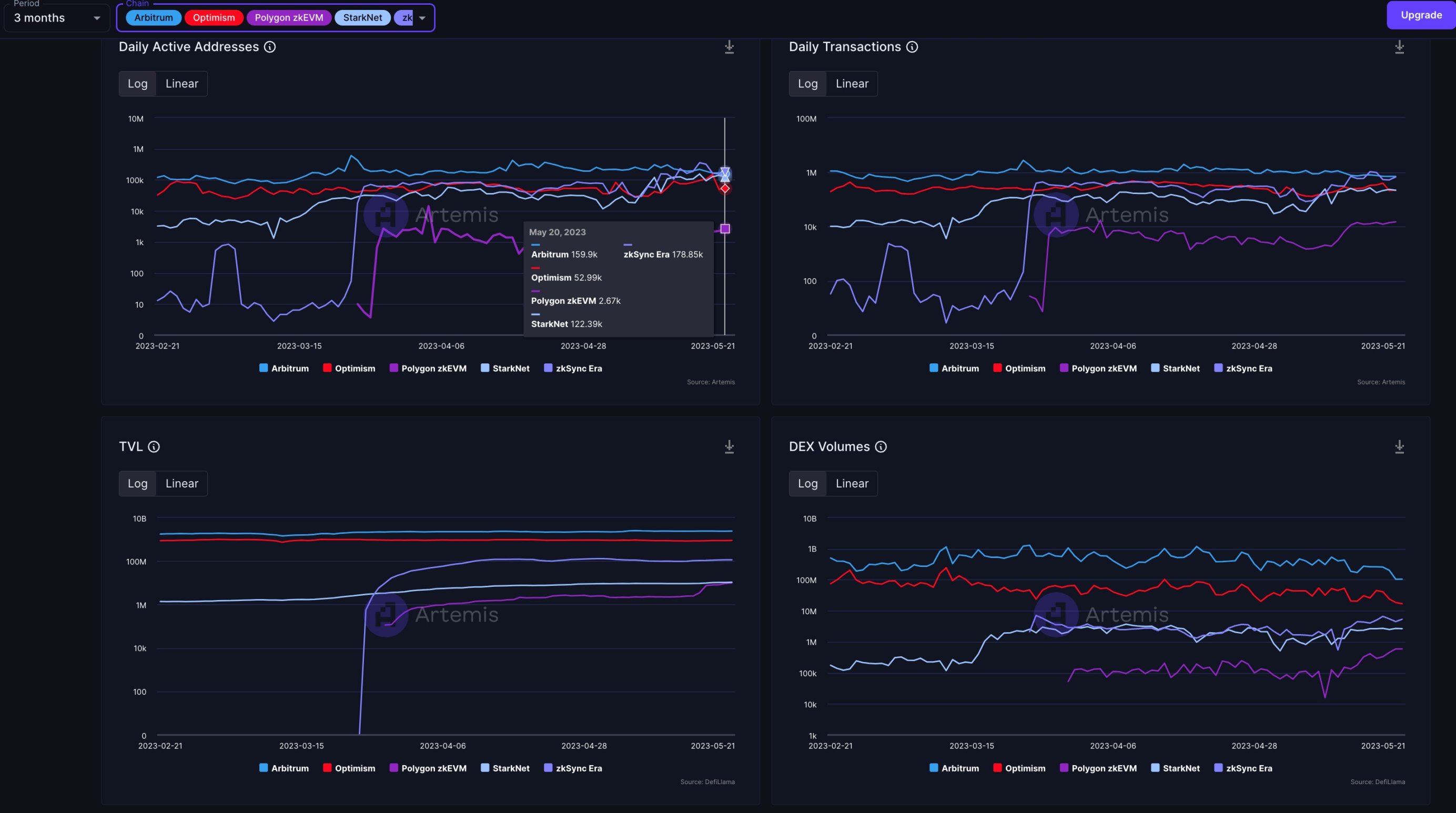Show info for DEX Volumes
This screenshot has height=813, width=1456.
(881, 447)
